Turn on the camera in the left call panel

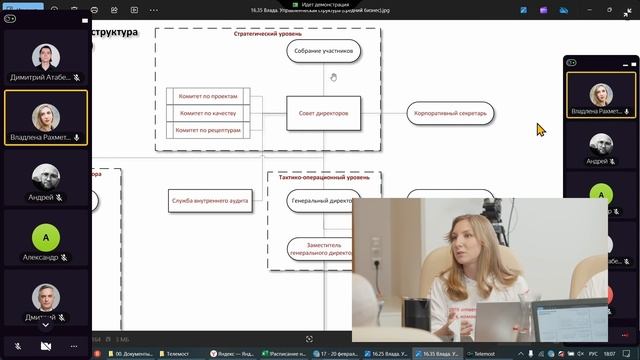point(46,347)
